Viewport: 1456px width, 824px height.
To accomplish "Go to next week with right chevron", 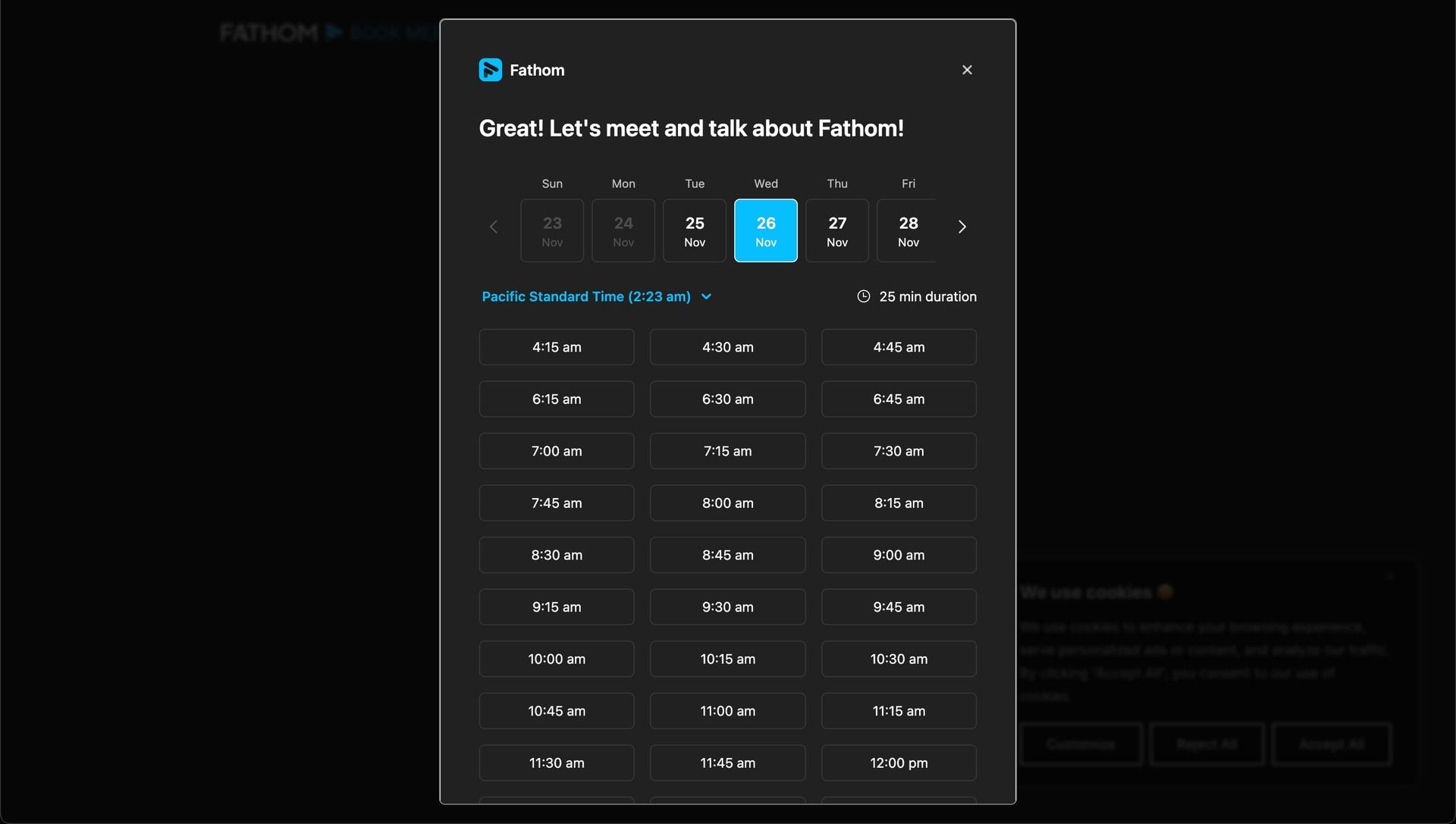I will [962, 227].
